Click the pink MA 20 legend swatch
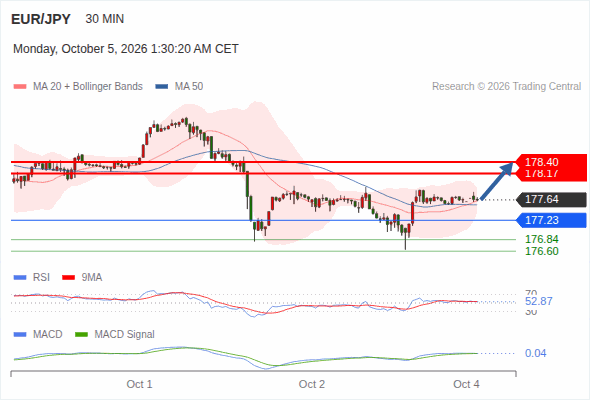This screenshot has width=590, height=400. pyautogui.click(x=20, y=87)
